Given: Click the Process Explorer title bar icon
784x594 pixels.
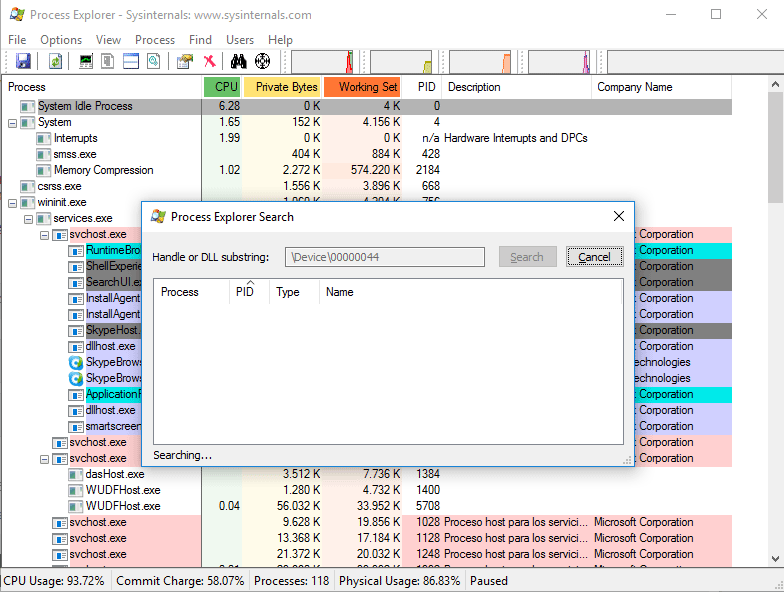Looking at the screenshot, I should pos(17,14).
